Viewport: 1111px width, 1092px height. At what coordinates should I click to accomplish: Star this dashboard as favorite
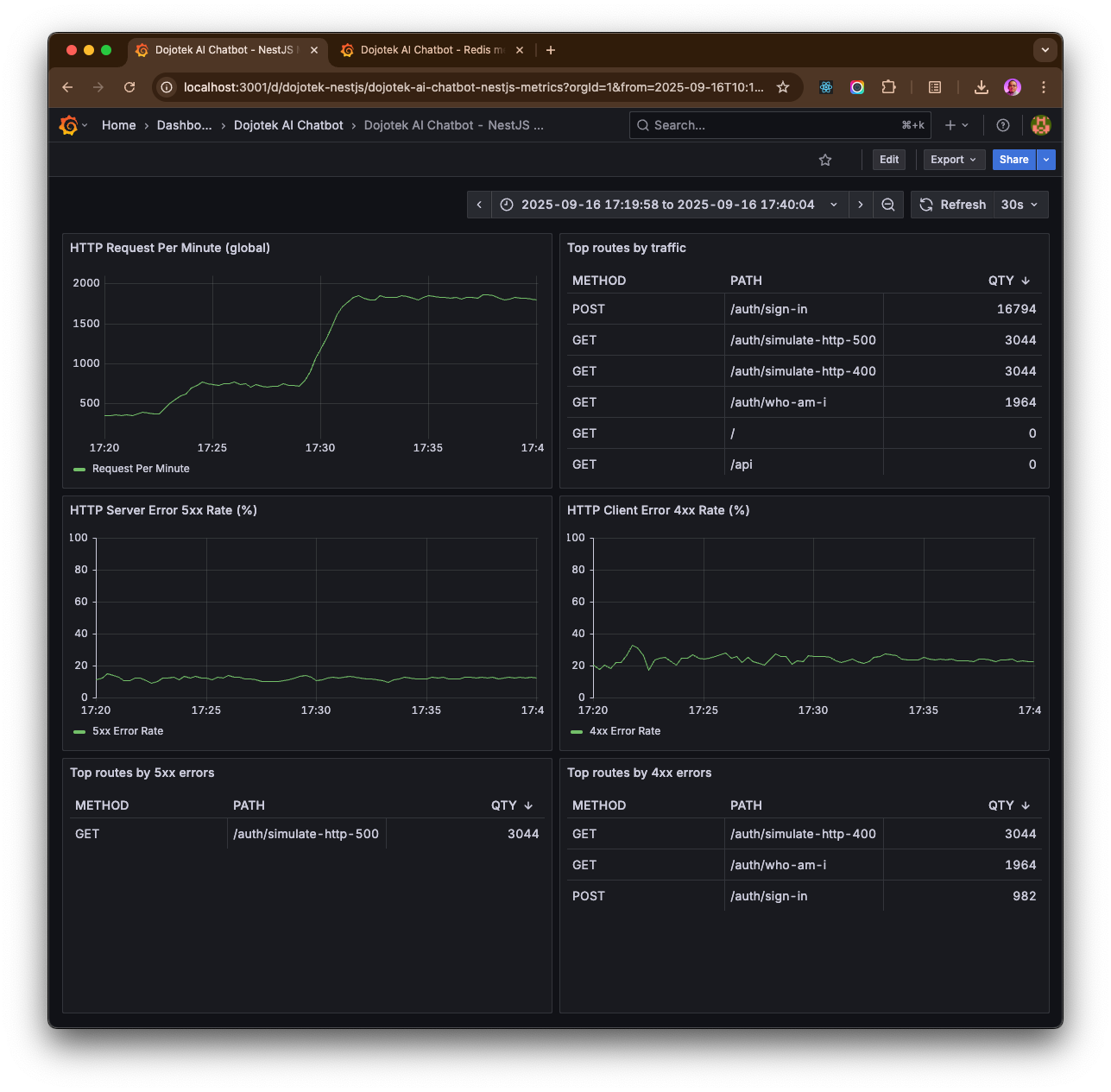click(825, 160)
